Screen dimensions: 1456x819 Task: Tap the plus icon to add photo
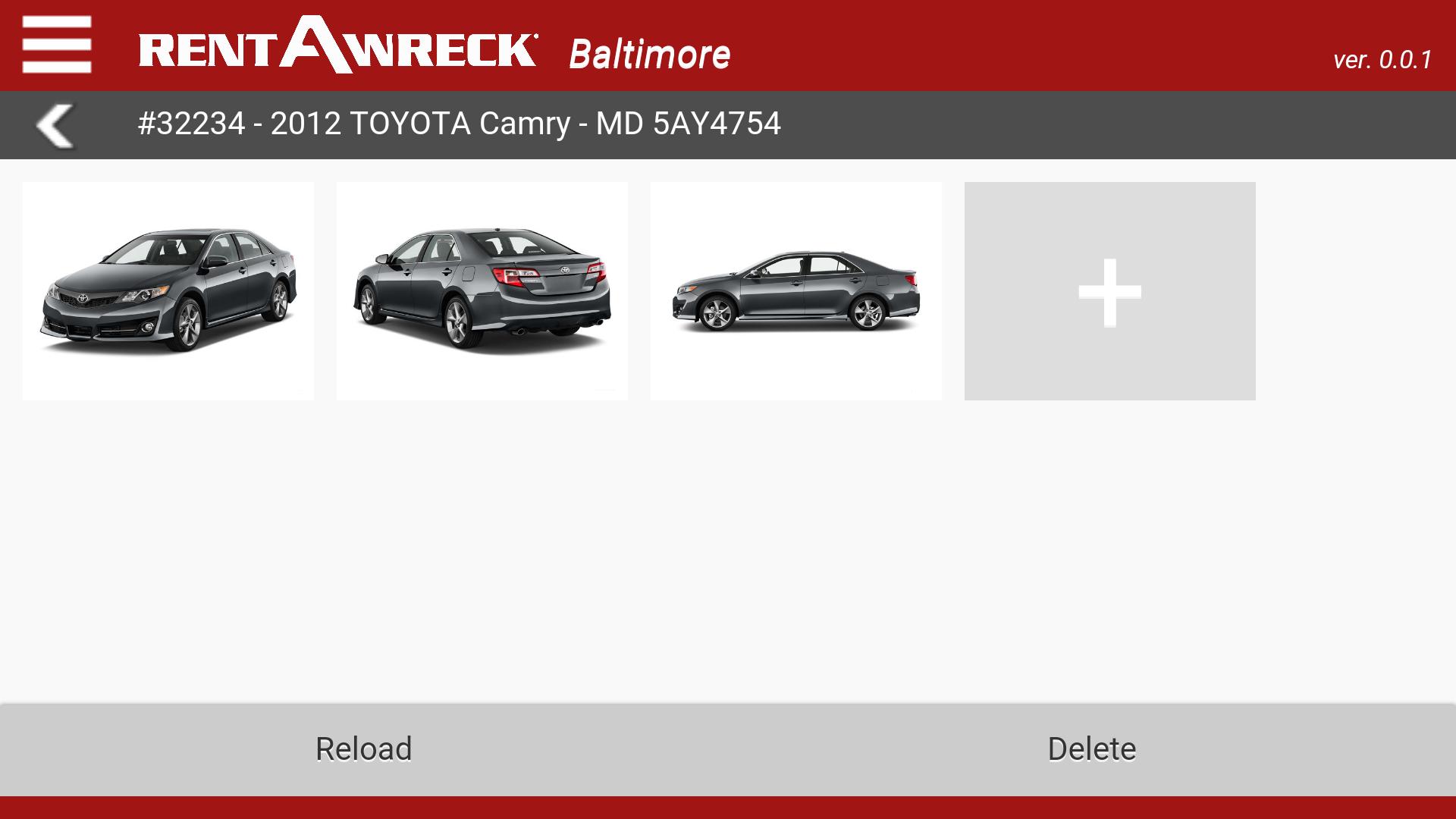1109,292
